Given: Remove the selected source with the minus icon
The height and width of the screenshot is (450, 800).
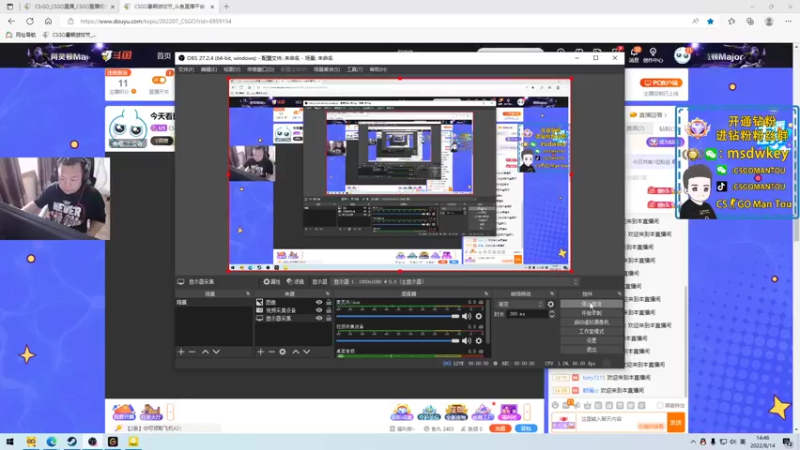Looking at the screenshot, I should click(x=271, y=352).
